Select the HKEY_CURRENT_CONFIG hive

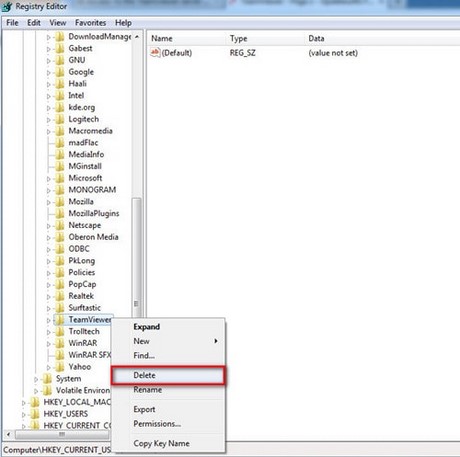pos(77,426)
